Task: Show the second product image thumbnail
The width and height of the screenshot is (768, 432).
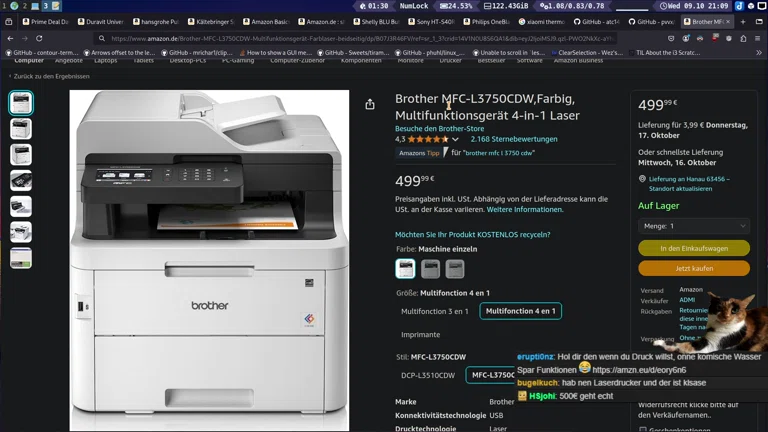Action: 21,128
